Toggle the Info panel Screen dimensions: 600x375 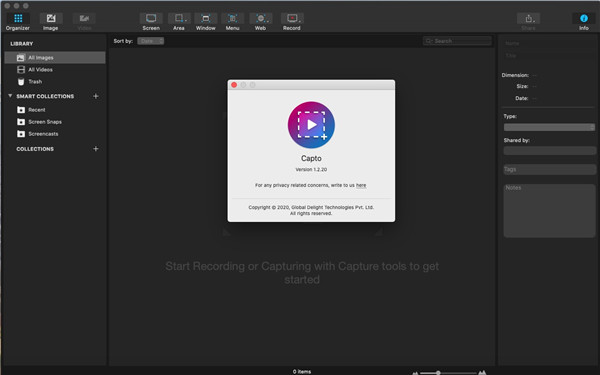click(x=584, y=22)
